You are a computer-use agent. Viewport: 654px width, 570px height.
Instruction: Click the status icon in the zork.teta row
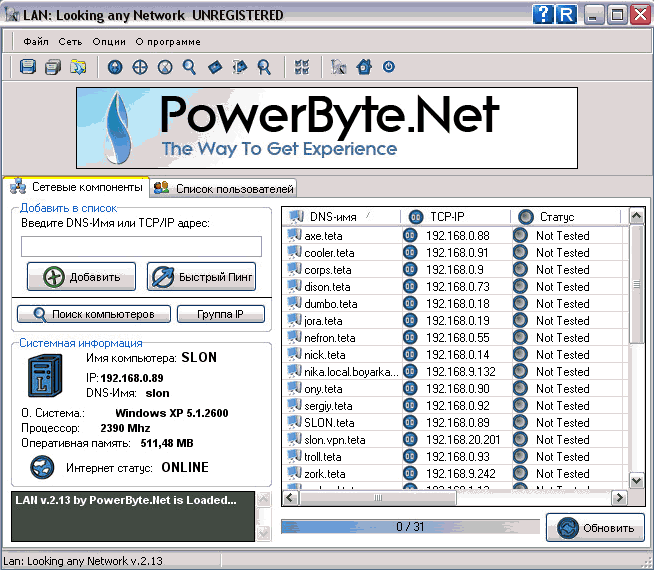[520, 473]
